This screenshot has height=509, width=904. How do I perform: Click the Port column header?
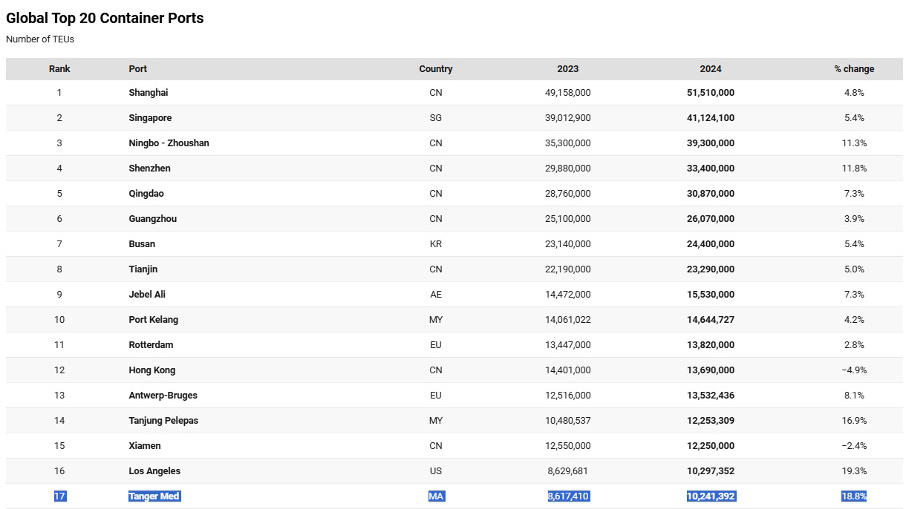[138, 69]
